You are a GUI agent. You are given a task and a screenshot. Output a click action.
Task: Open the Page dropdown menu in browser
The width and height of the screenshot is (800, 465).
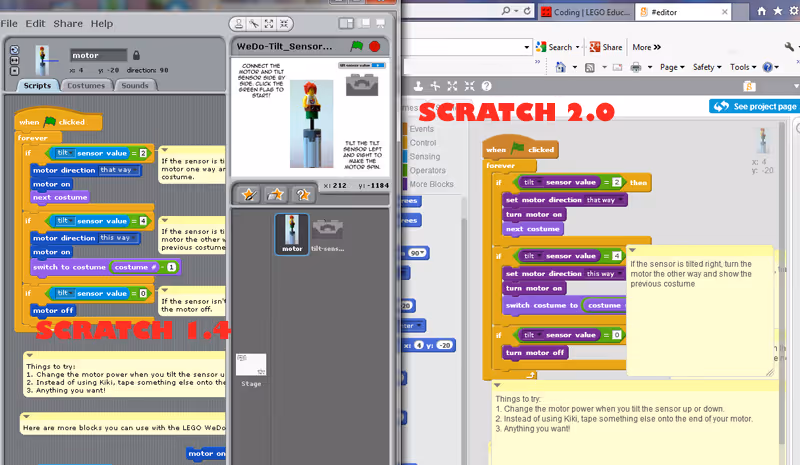tap(672, 67)
